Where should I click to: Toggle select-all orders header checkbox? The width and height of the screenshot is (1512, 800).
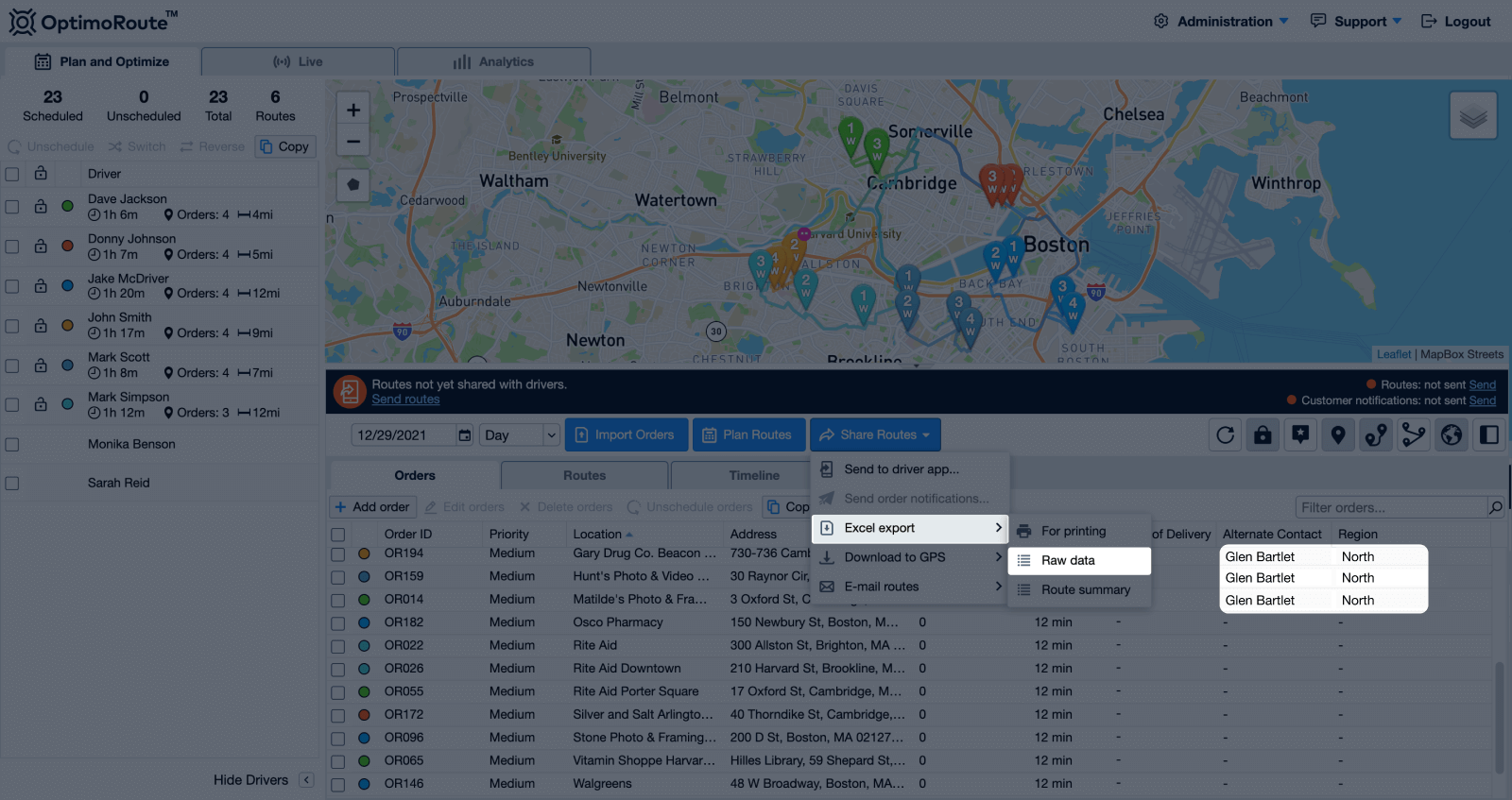click(337, 535)
